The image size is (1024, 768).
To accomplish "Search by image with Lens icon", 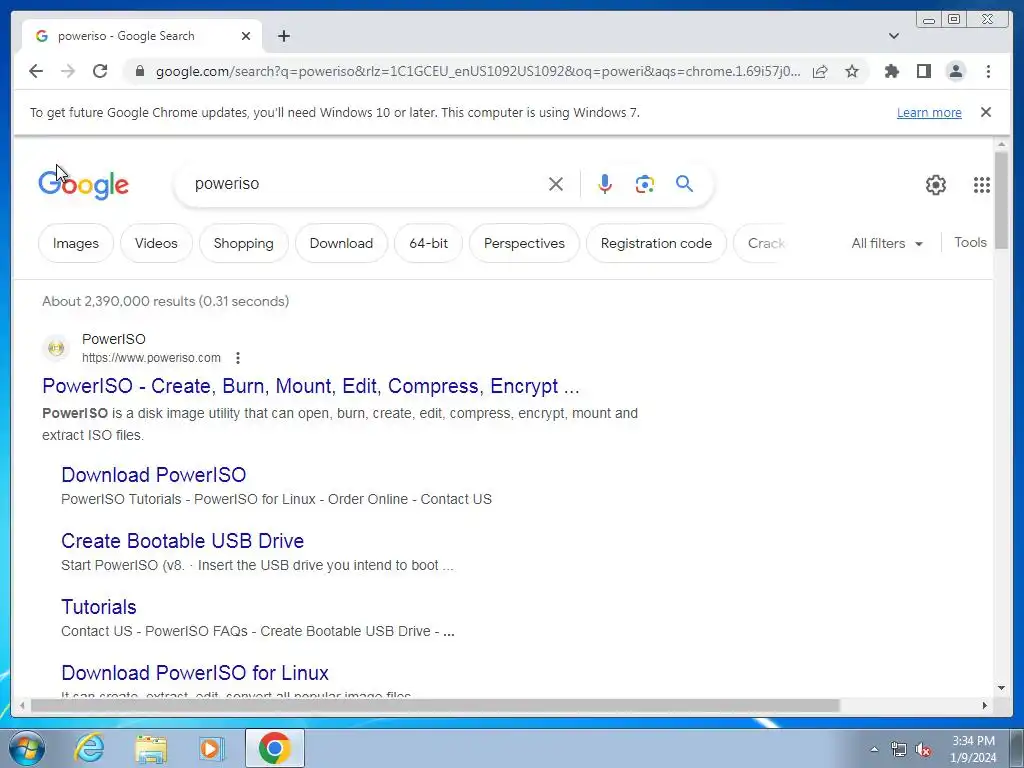I will (x=645, y=184).
